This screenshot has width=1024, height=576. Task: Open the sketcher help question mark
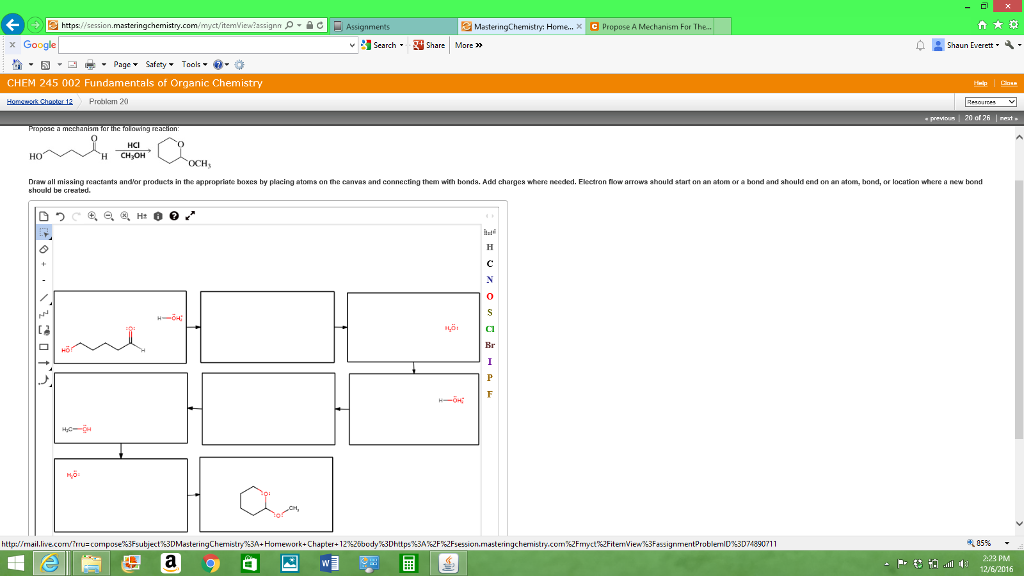pos(174,216)
